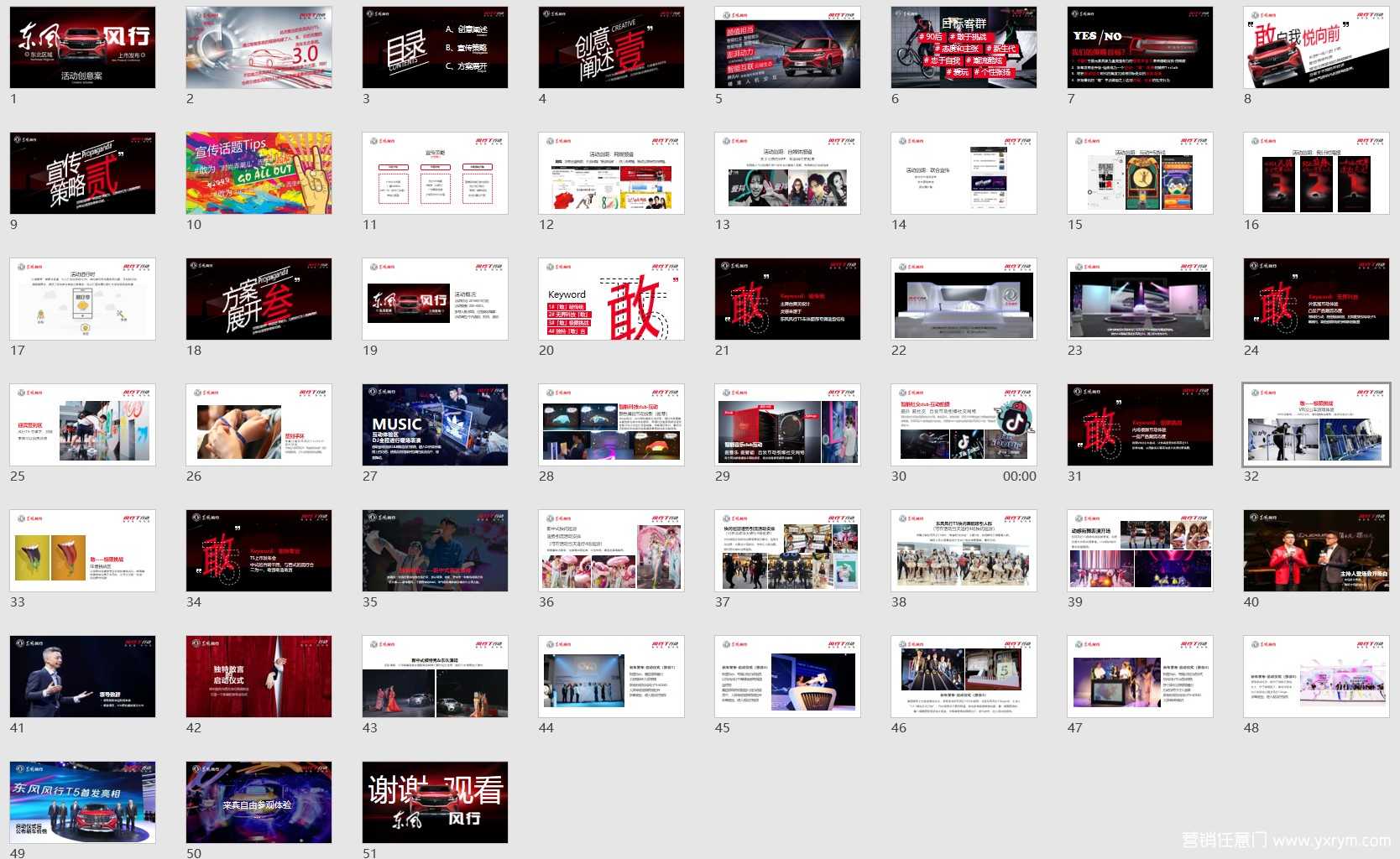Image resolution: width=1400 pixels, height=859 pixels.
Task: Select slide 35 singer thumbnail
Action: (x=435, y=550)
